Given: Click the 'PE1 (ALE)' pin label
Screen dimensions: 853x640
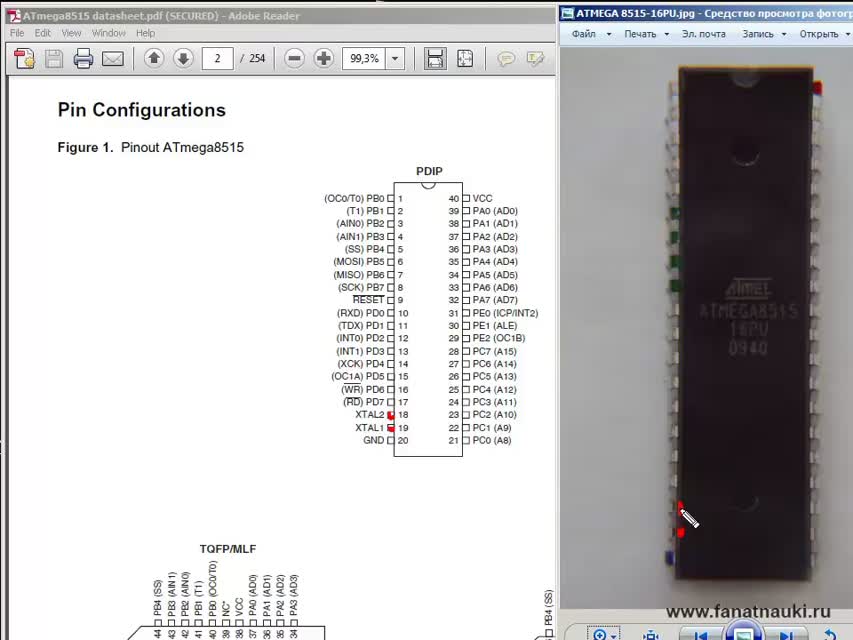Looking at the screenshot, I should (x=495, y=325).
